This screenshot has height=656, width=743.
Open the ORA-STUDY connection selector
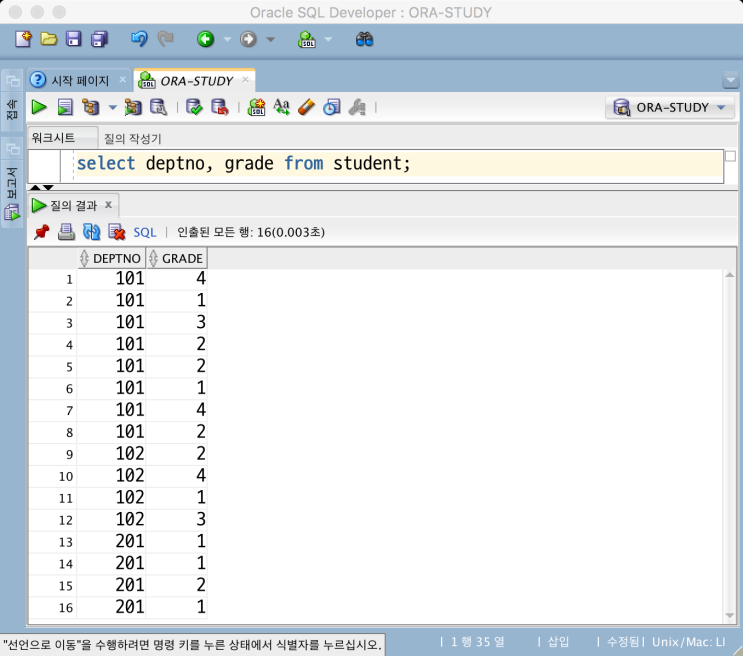click(670, 108)
